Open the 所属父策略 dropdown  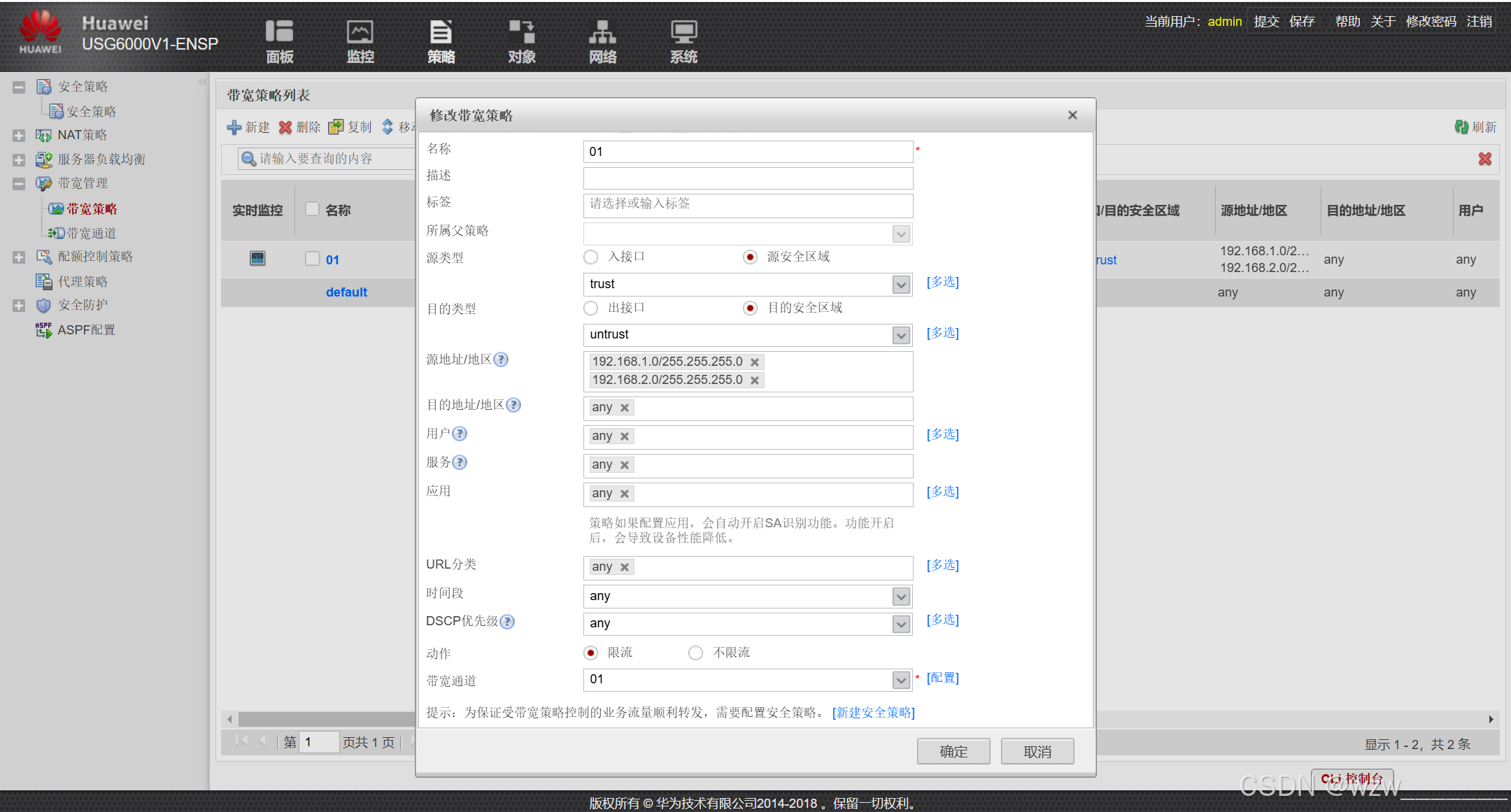point(901,234)
